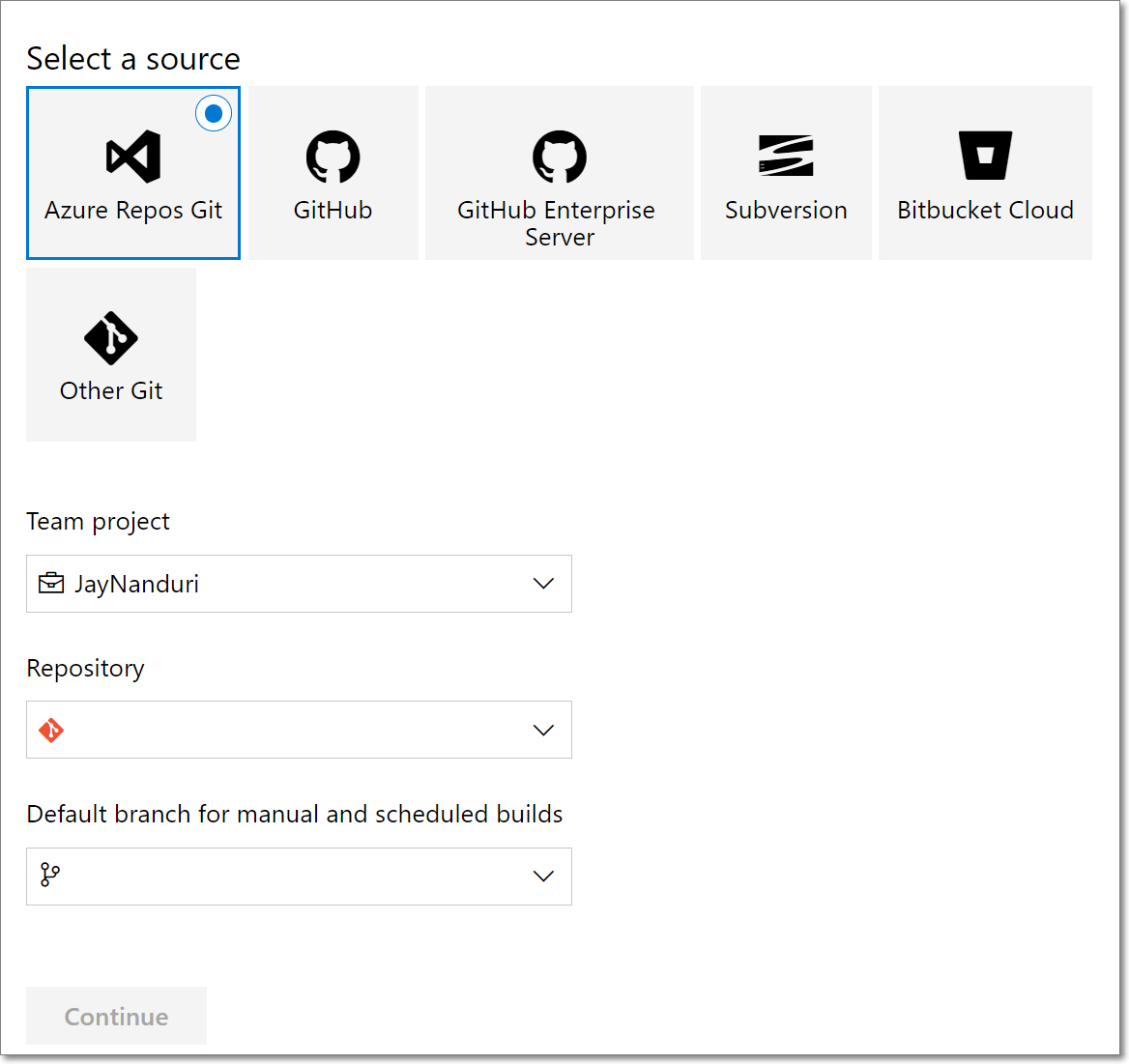Click the Subversion label text
Image resolution: width=1129 pixels, height=1064 pixels.
786,211
